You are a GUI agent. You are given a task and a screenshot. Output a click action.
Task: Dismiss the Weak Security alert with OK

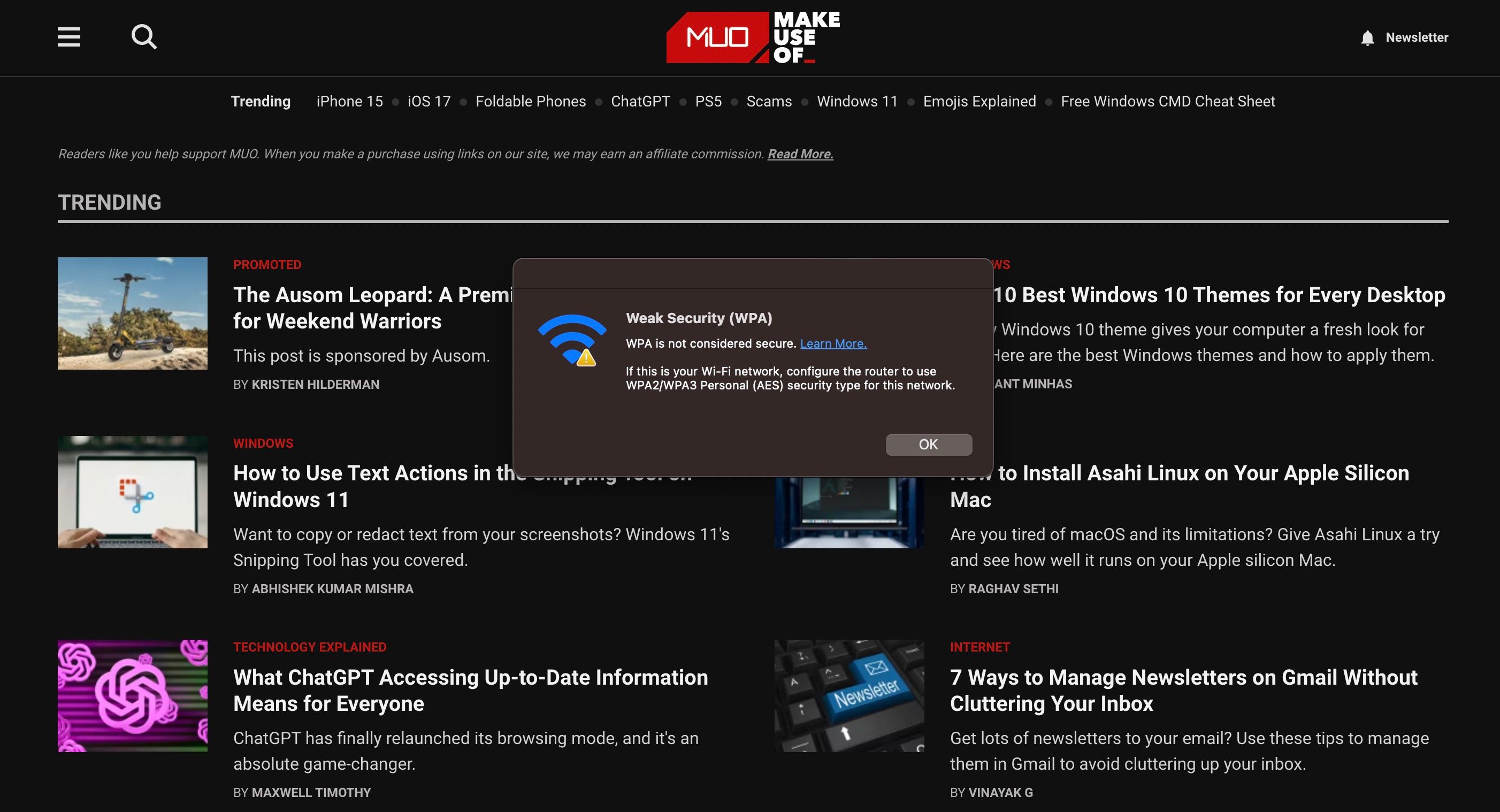coord(928,444)
